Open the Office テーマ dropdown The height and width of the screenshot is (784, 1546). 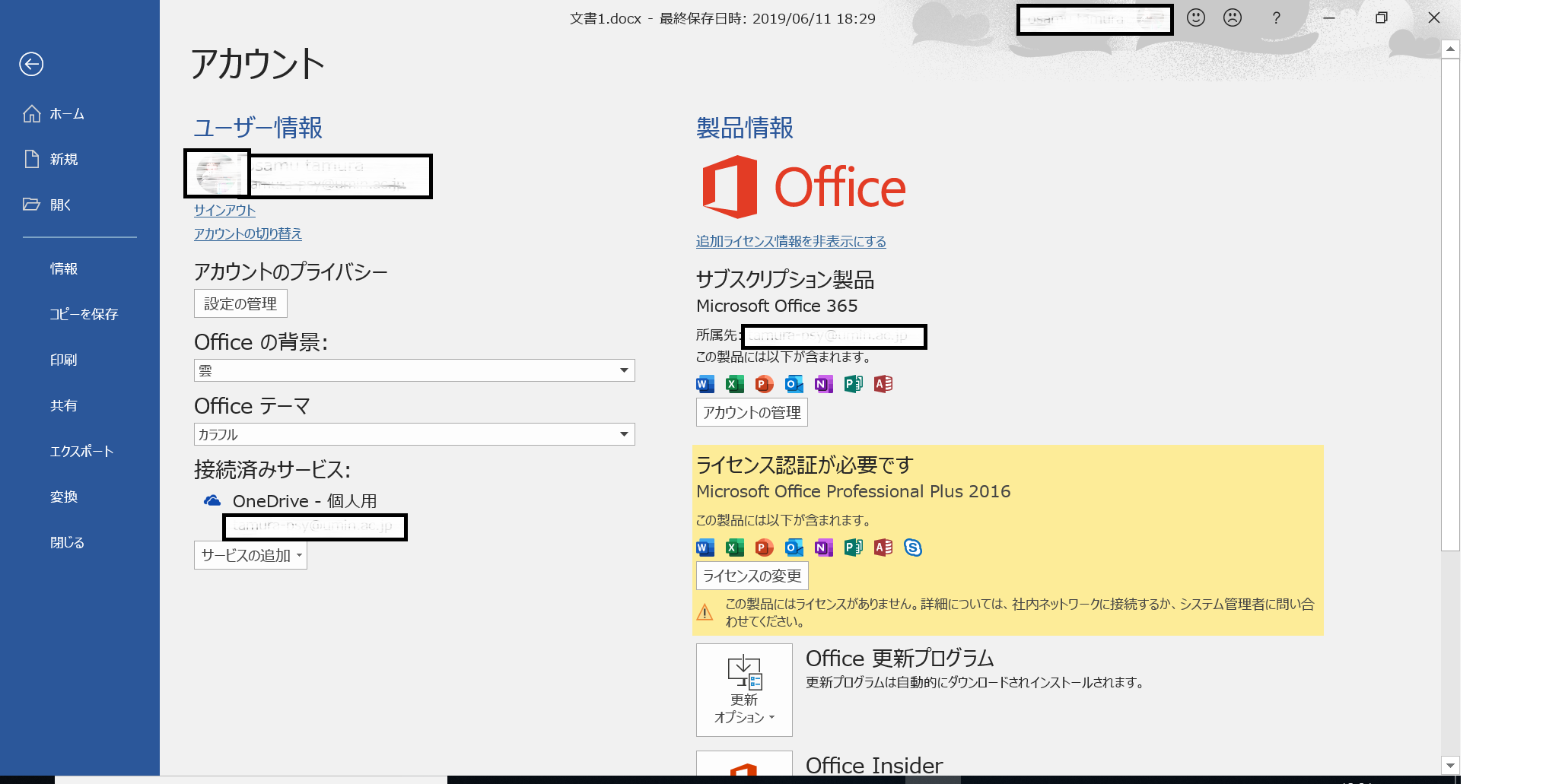pos(414,434)
